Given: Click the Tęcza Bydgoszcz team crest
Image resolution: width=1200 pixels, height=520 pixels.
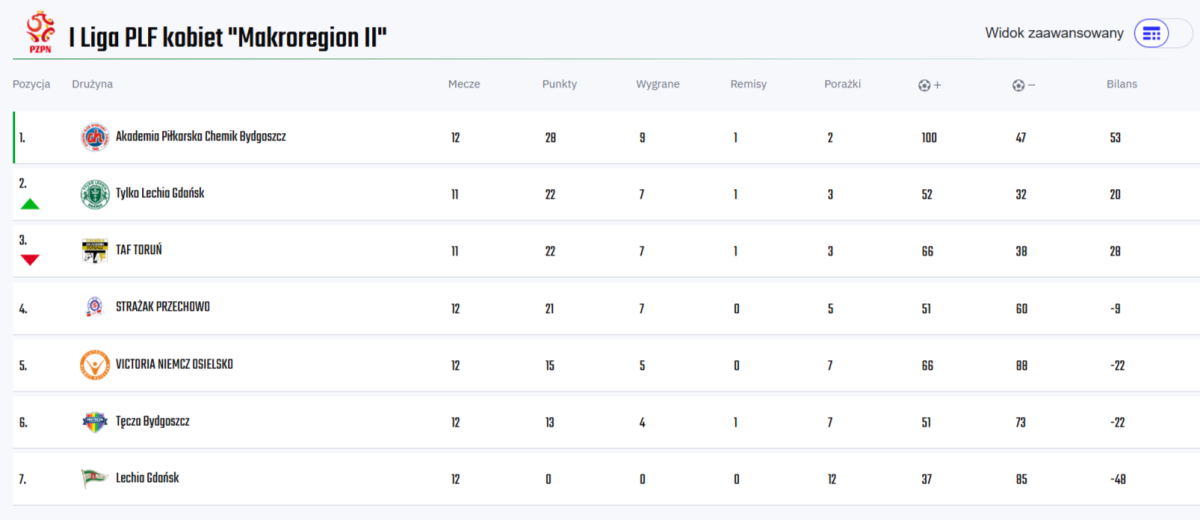Looking at the screenshot, I should 95,422.
